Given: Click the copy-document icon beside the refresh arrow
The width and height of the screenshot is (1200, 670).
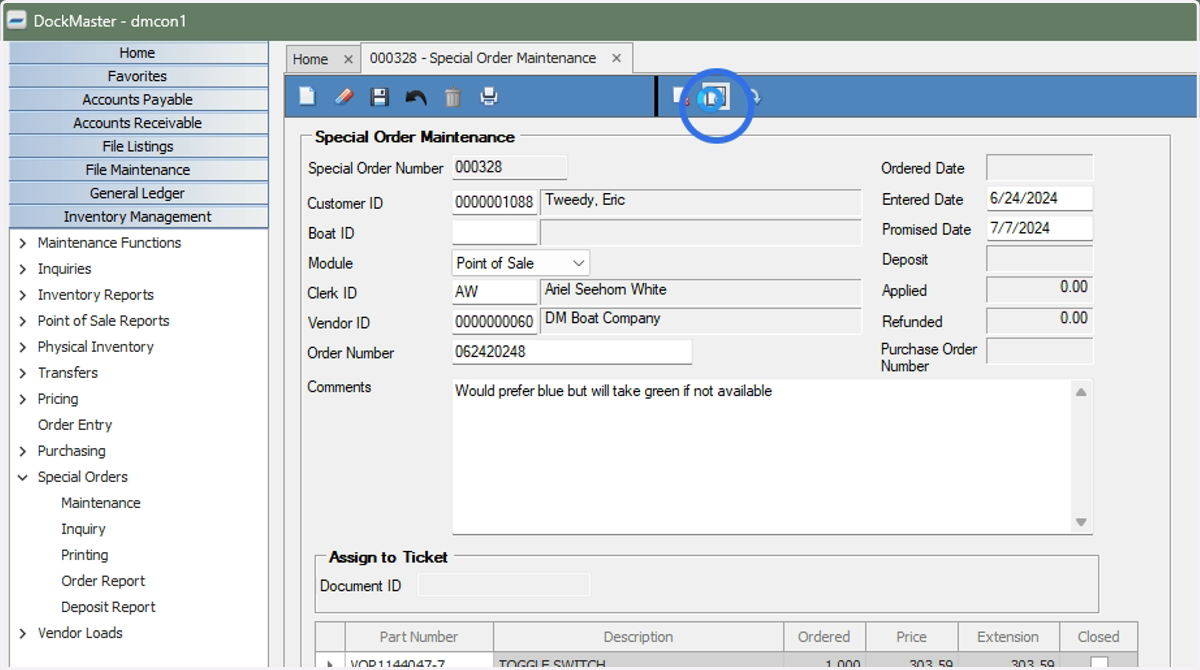Looking at the screenshot, I should 716,97.
